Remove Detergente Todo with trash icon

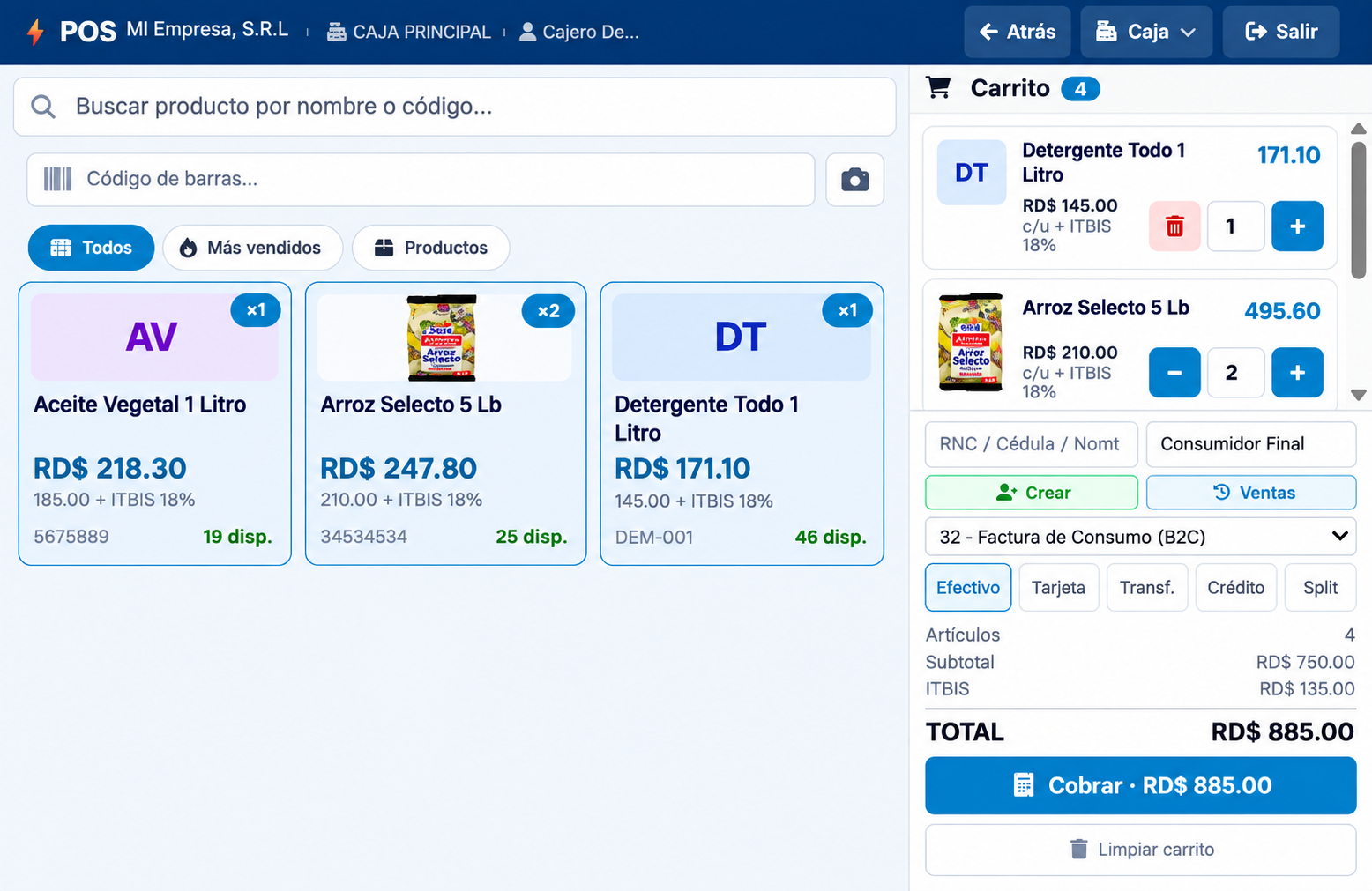point(1174,226)
